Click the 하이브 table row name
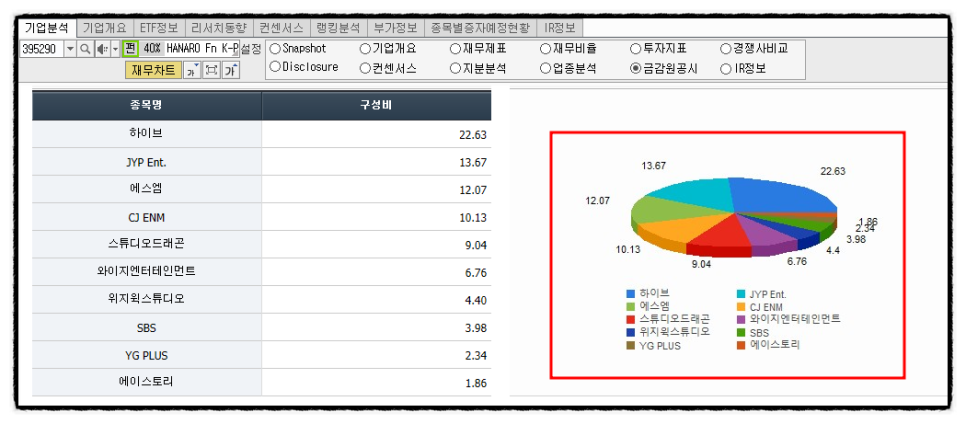 [x=147, y=134]
